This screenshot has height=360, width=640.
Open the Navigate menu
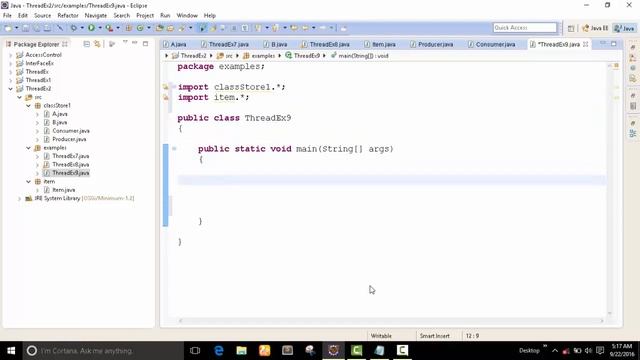96,16
